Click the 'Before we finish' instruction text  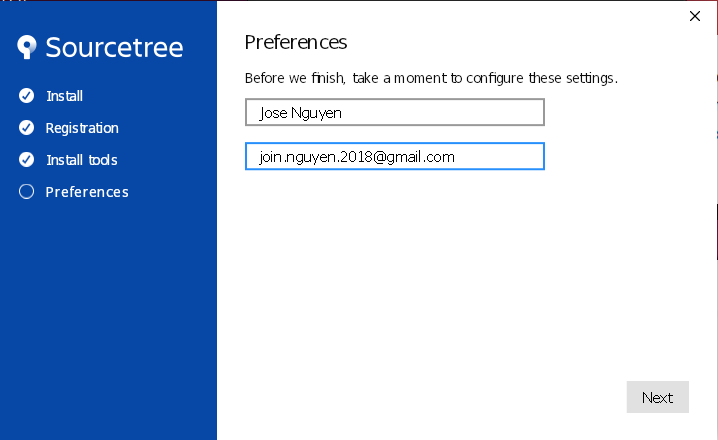[431, 77]
